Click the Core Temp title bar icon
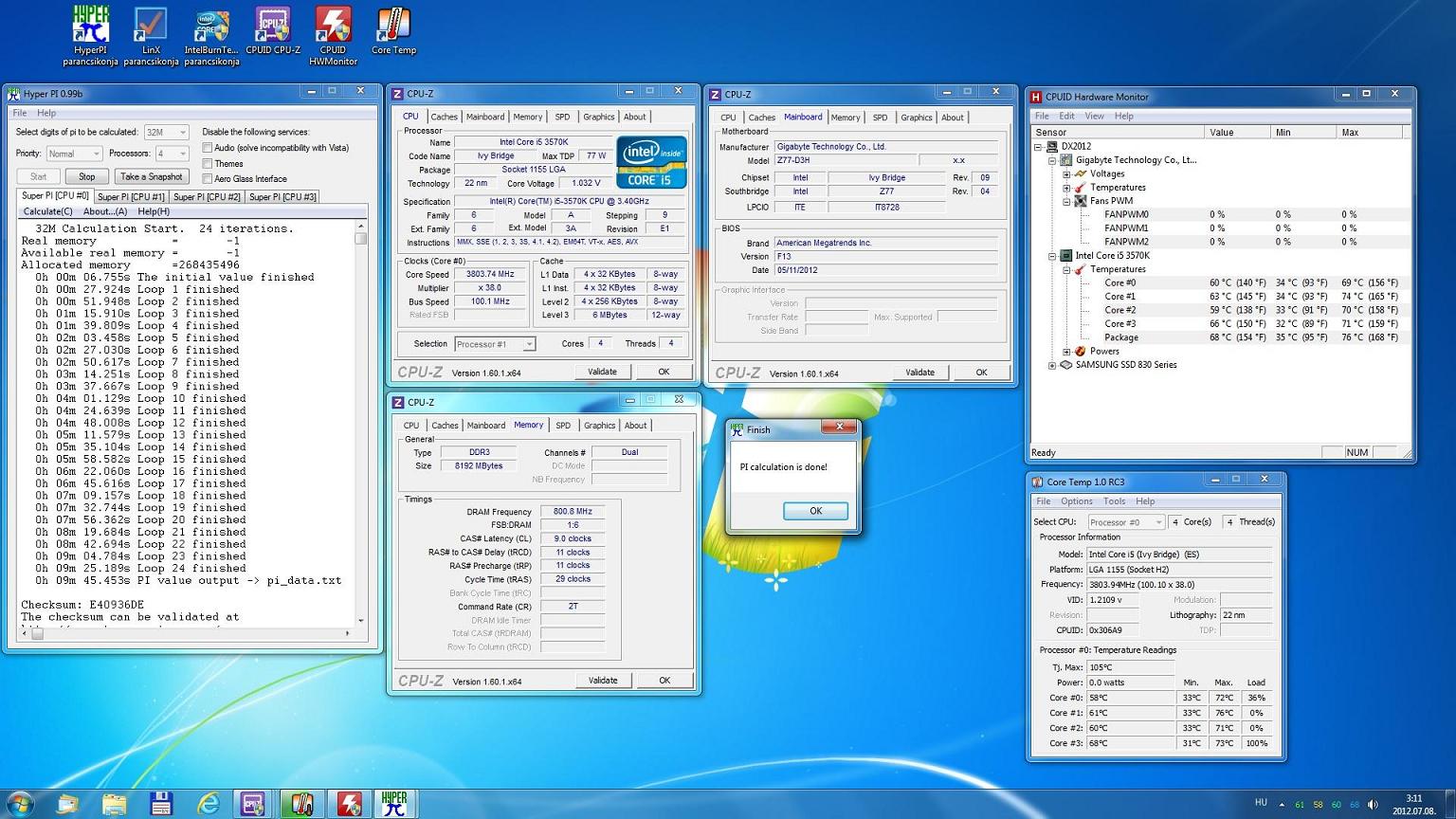Viewport: 1456px width, 819px height. click(x=1038, y=482)
